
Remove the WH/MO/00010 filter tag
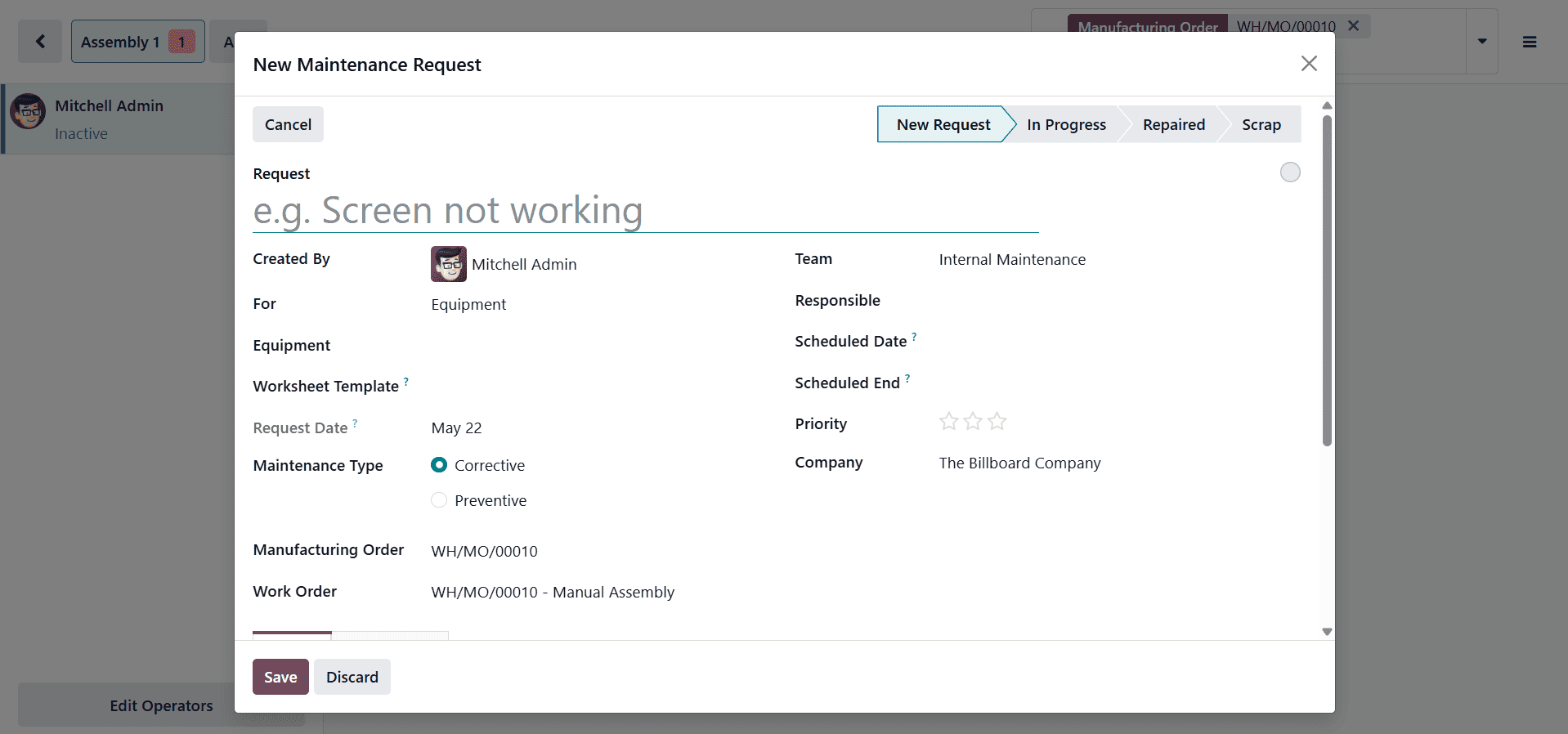click(1354, 26)
